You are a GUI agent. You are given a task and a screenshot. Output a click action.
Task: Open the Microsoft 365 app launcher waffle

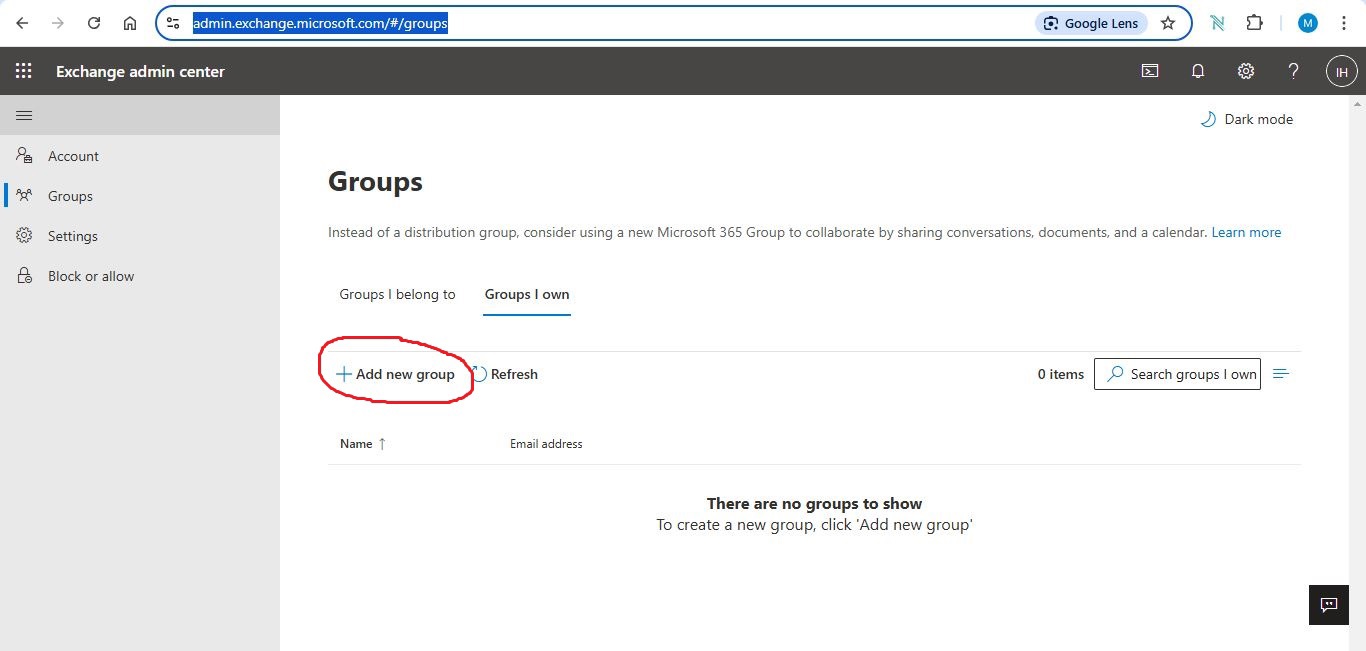[23, 70]
